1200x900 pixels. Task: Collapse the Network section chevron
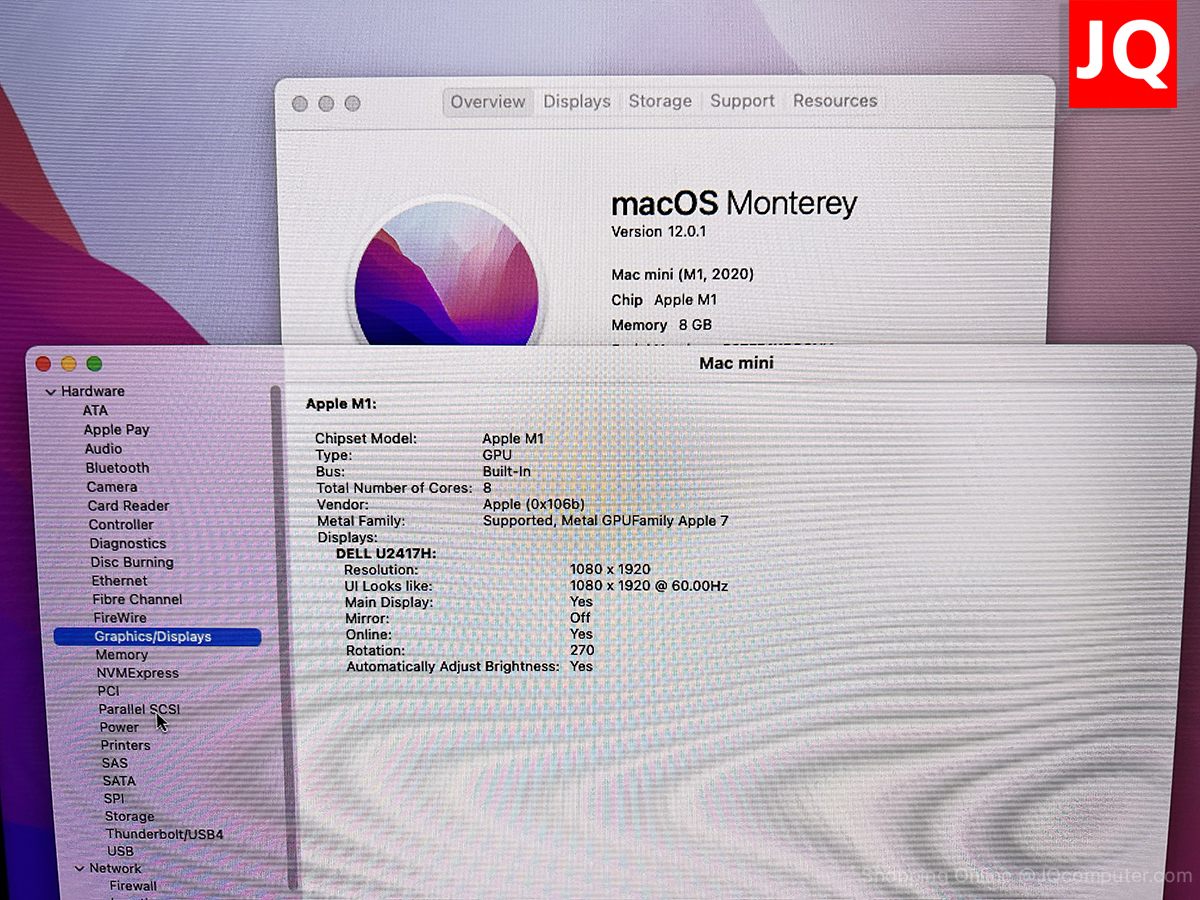(80, 869)
